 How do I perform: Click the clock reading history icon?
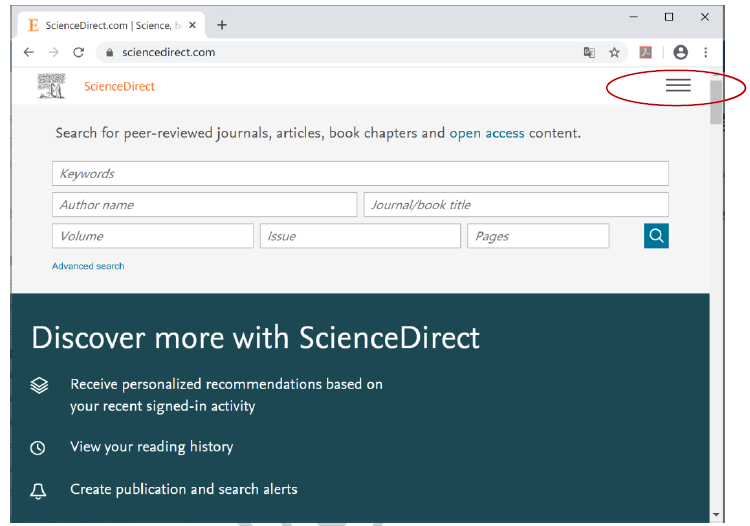tap(38, 448)
